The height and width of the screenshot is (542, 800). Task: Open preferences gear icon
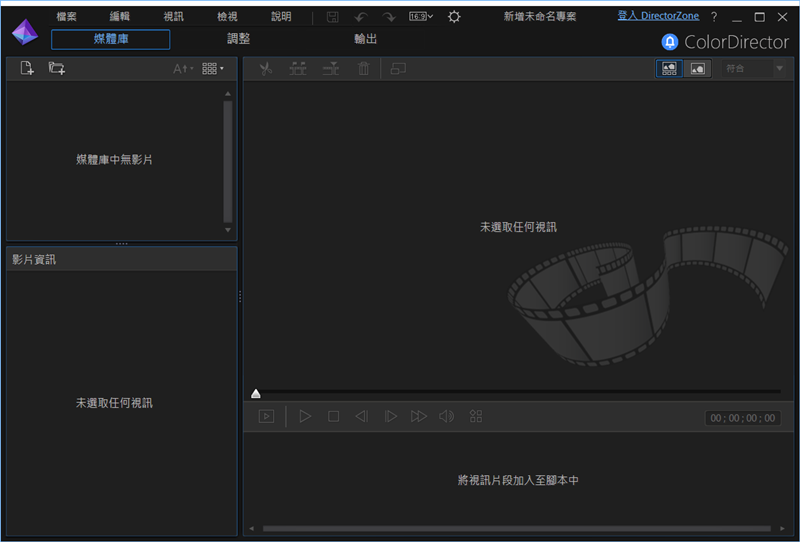tap(454, 17)
